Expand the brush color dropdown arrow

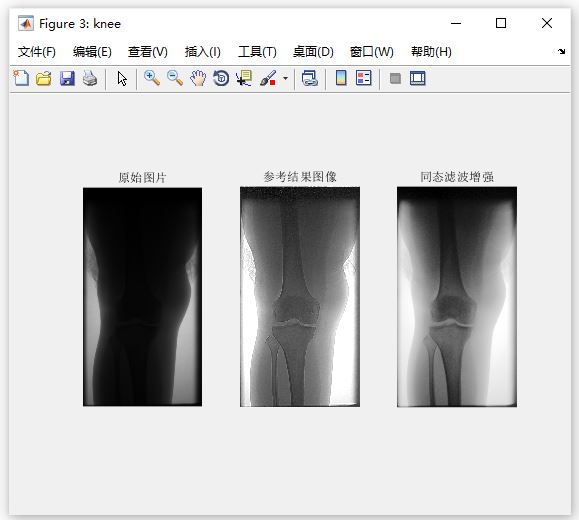tap(285, 78)
